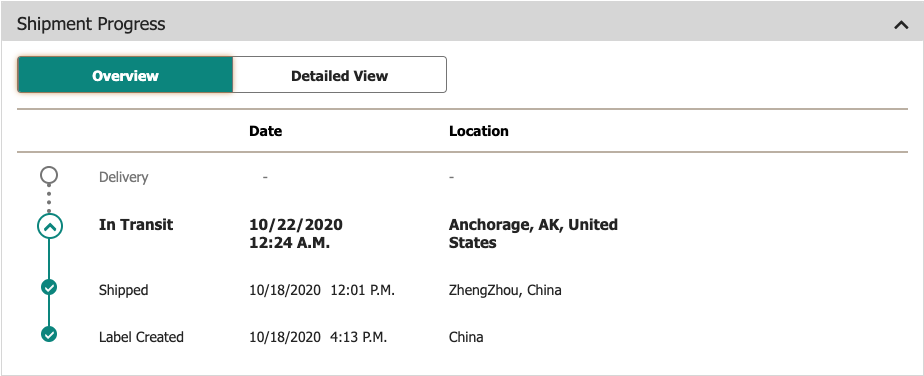Click the 10/18/2020 12:01 P.M. shipped date
Screen dimensions: 924x376
point(322,290)
